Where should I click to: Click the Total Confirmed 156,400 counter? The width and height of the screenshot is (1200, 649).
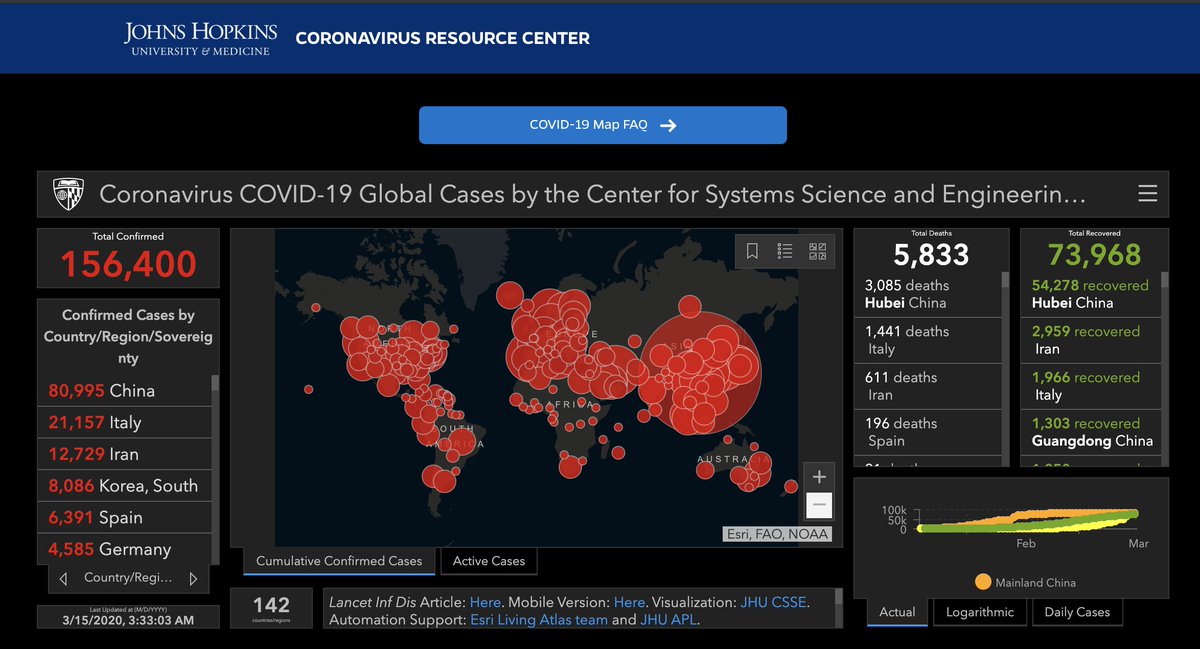(128, 257)
